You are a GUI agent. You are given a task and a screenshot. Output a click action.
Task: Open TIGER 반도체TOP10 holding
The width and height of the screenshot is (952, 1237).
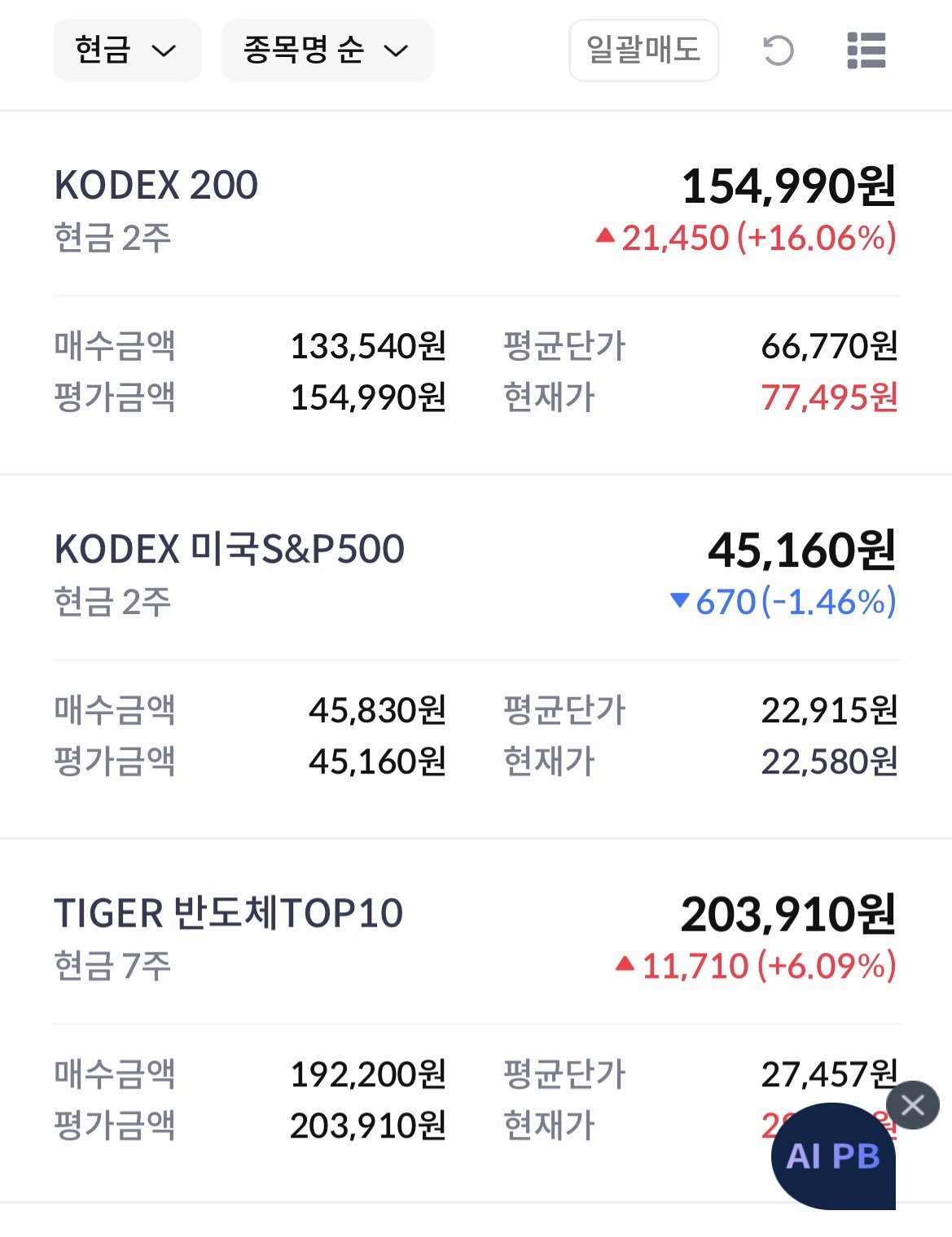[x=228, y=913]
